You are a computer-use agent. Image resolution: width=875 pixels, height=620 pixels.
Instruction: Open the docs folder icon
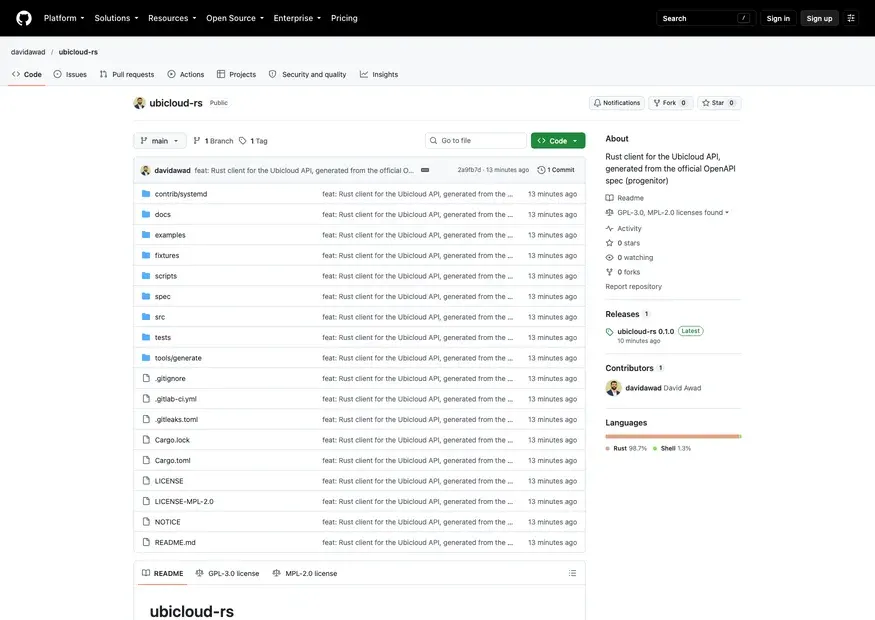pyautogui.click(x=146, y=214)
